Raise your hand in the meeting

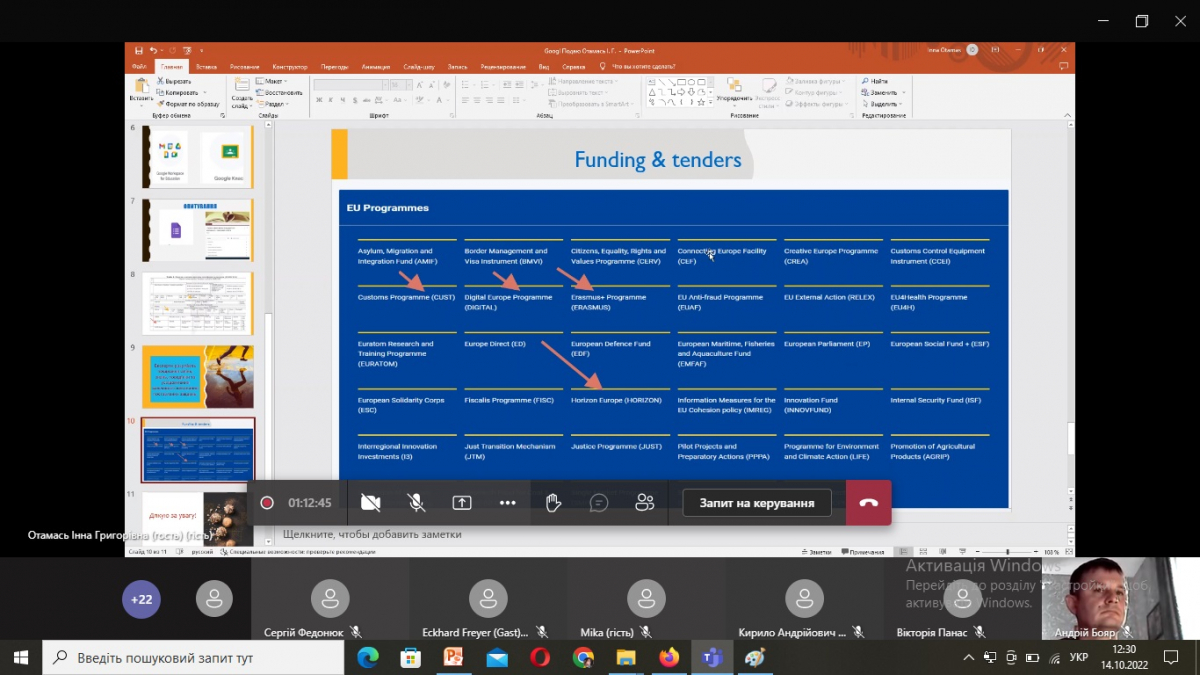point(553,503)
